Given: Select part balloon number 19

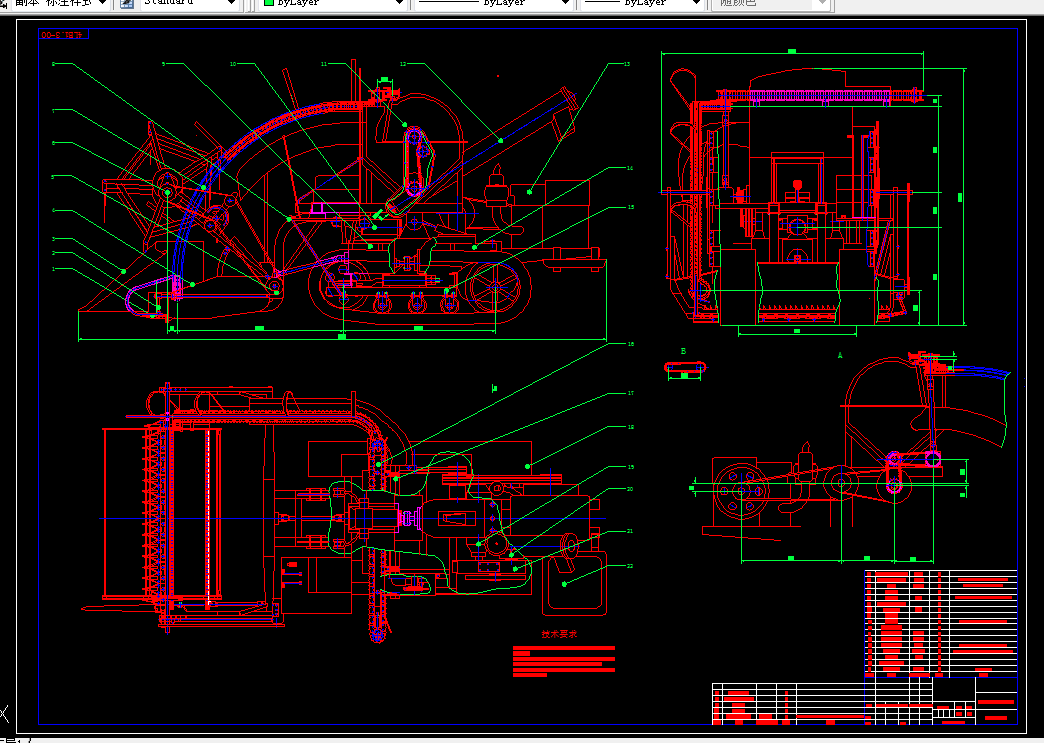Looking at the screenshot, I should pyautogui.click(x=631, y=467).
